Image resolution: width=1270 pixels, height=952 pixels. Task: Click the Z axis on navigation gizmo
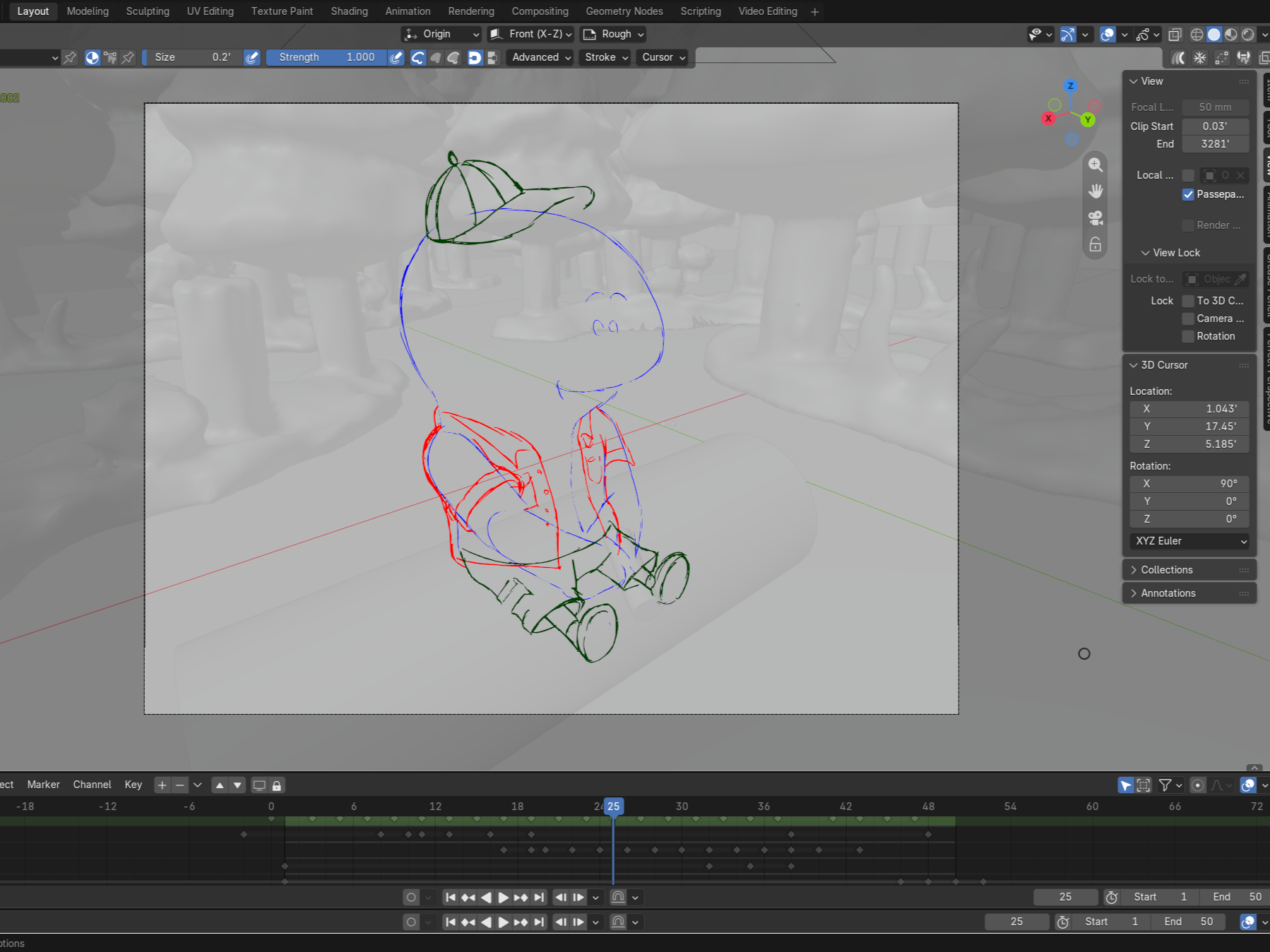1071,86
